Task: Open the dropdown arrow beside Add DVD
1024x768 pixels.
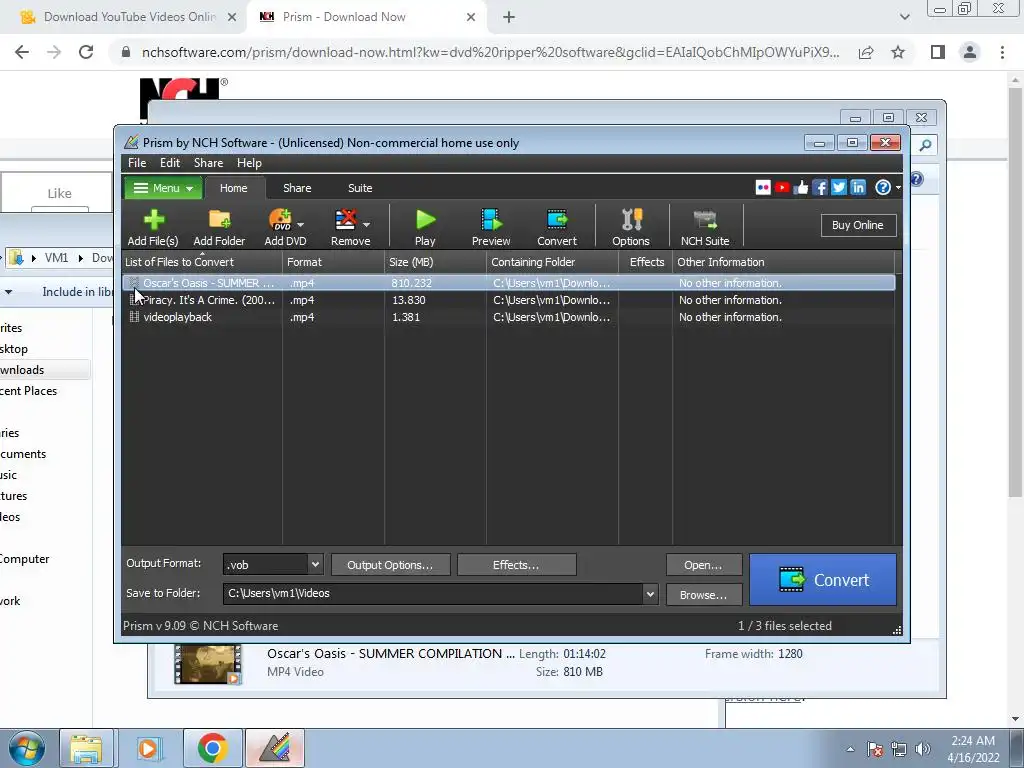Action: pyautogui.click(x=300, y=225)
